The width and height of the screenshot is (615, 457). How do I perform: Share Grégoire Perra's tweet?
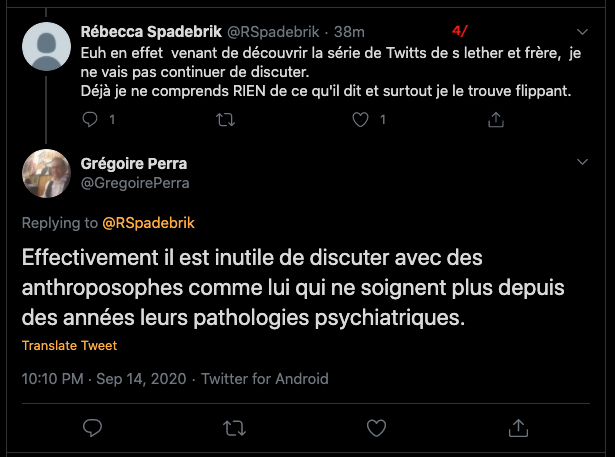point(518,428)
